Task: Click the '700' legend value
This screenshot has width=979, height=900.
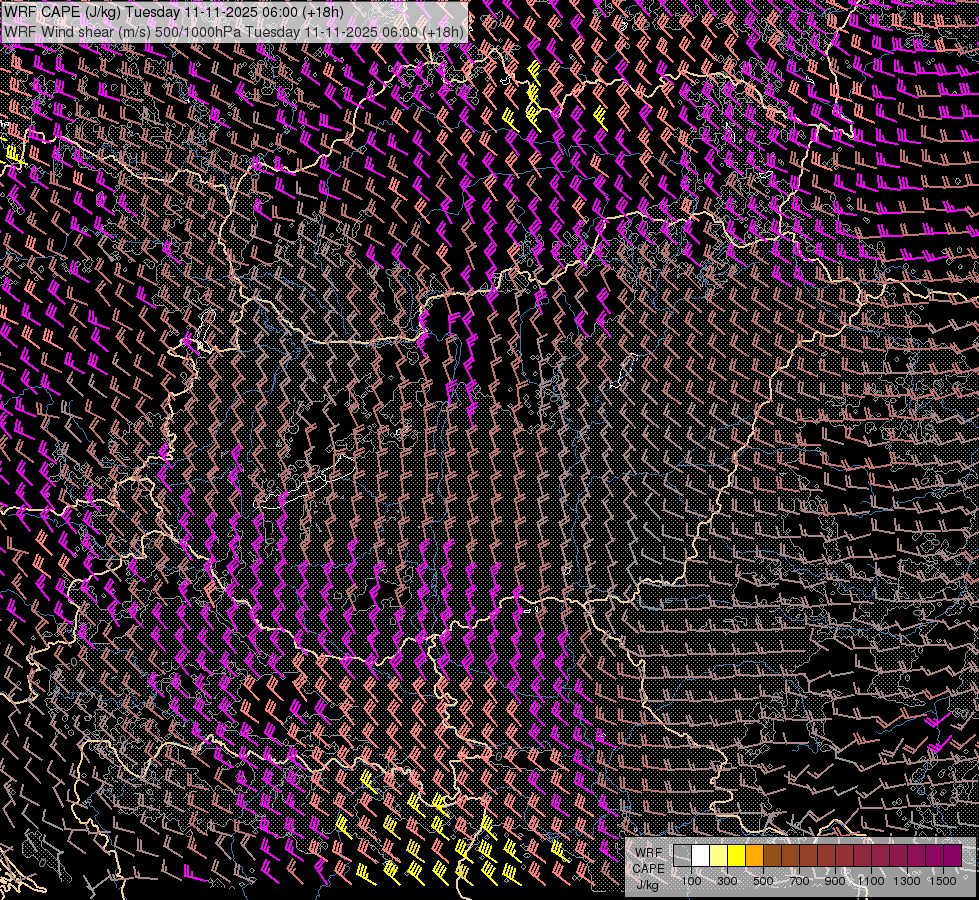Action: tap(799, 881)
